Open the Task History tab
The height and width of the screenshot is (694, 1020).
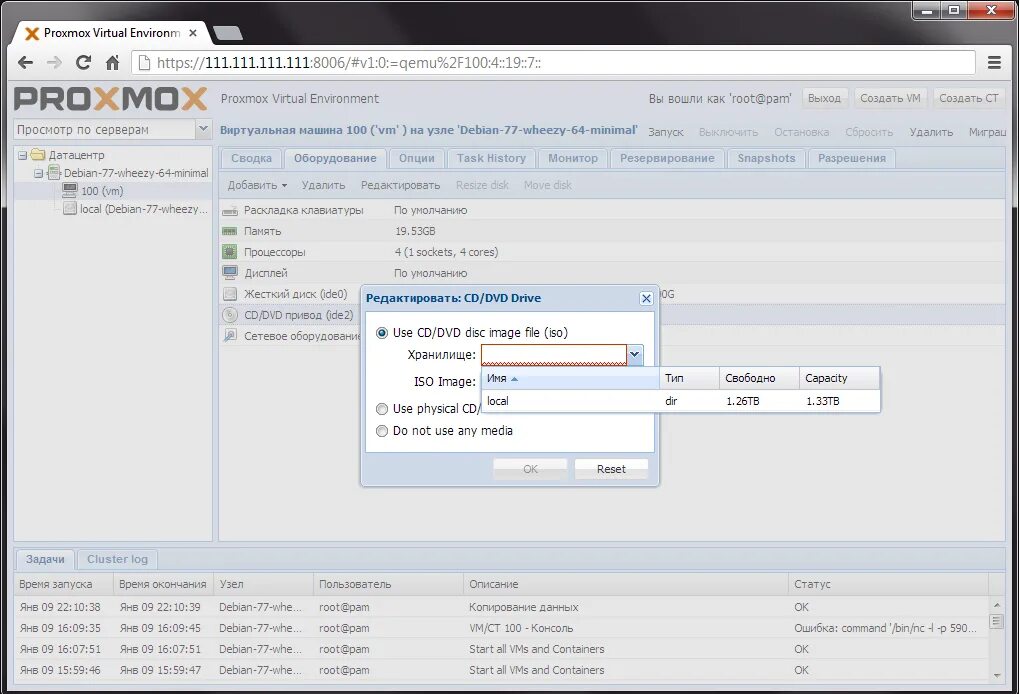[x=491, y=158]
